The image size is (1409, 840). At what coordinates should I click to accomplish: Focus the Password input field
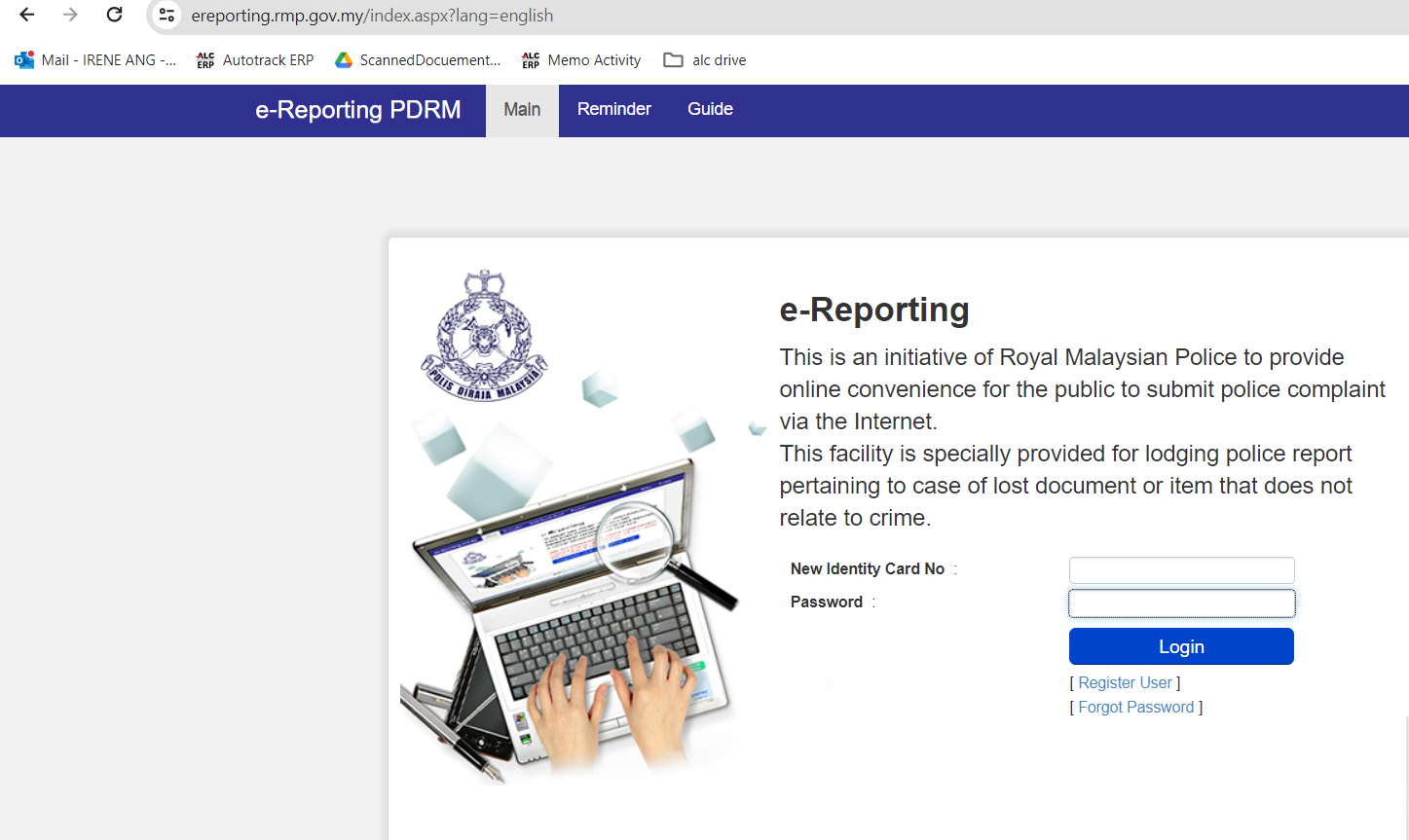[1182, 603]
